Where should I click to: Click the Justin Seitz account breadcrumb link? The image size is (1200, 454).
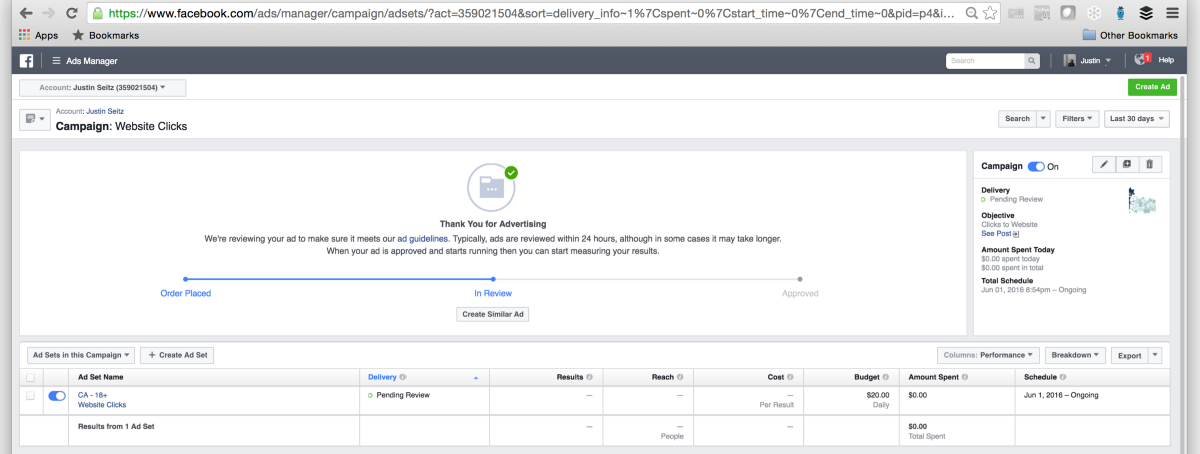(x=106, y=111)
